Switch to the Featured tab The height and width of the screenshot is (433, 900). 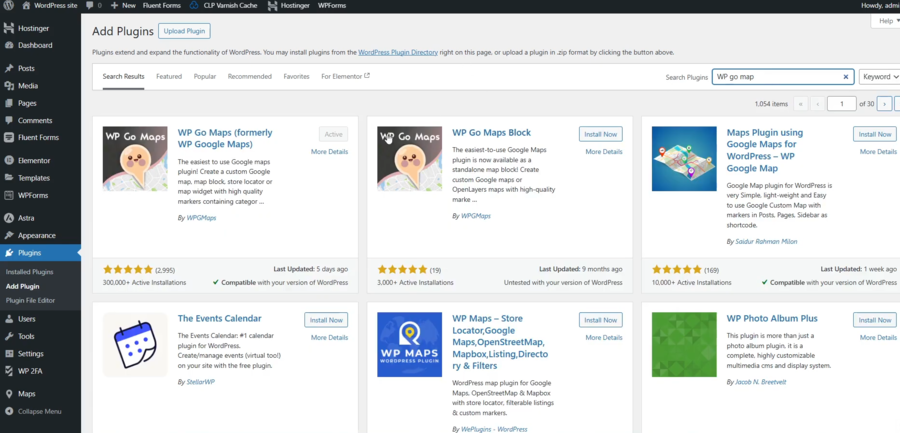click(x=169, y=76)
